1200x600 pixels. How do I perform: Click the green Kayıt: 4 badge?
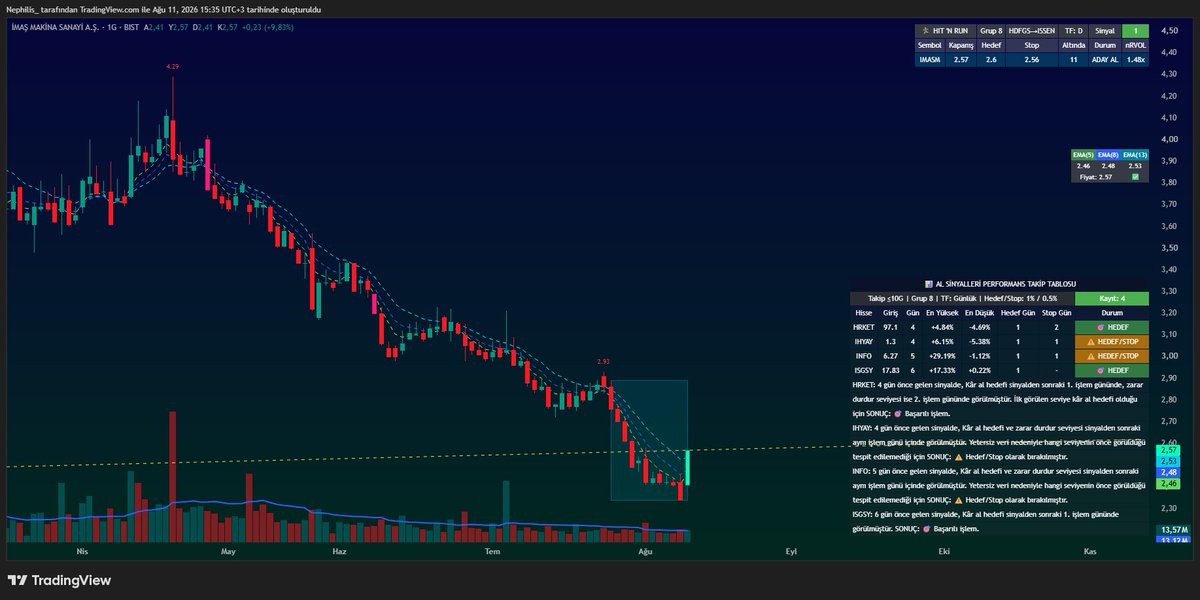pyautogui.click(x=1112, y=298)
